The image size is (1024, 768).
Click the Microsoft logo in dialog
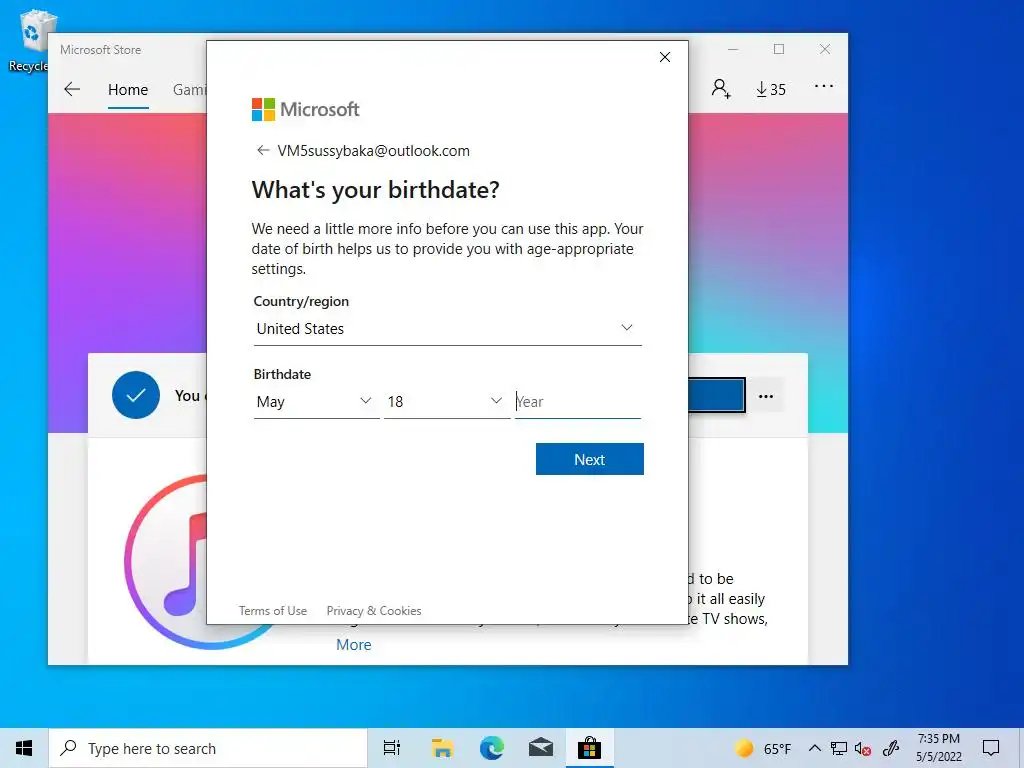306,109
